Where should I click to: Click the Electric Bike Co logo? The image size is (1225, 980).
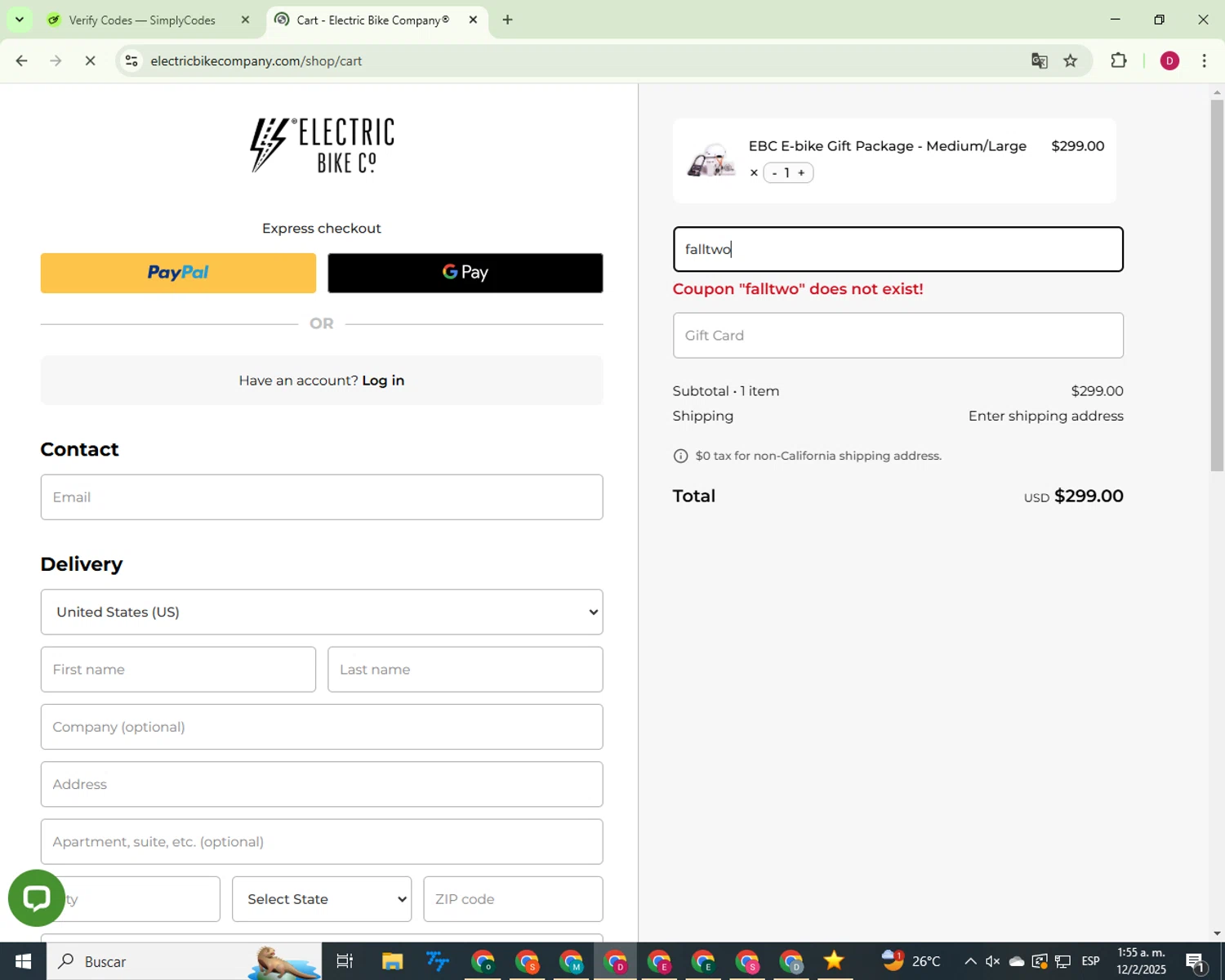pyautogui.click(x=322, y=145)
